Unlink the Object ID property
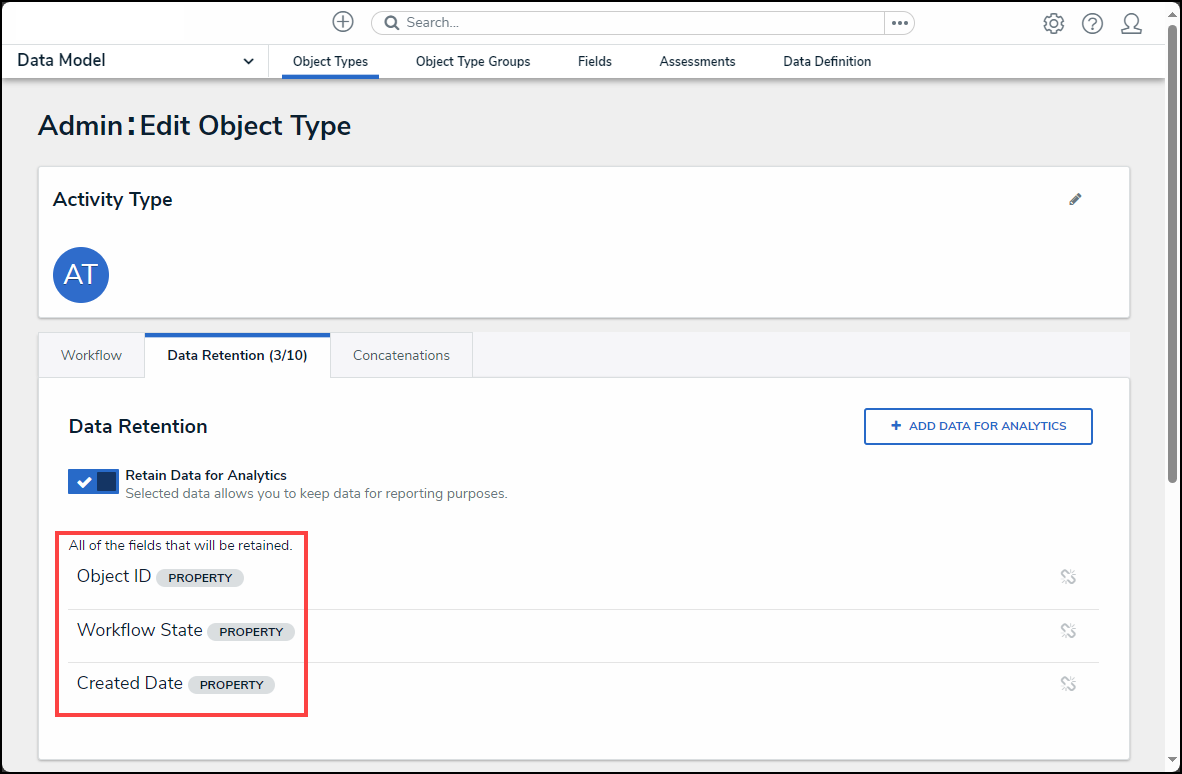The image size is (1182, 774). 1068,577
